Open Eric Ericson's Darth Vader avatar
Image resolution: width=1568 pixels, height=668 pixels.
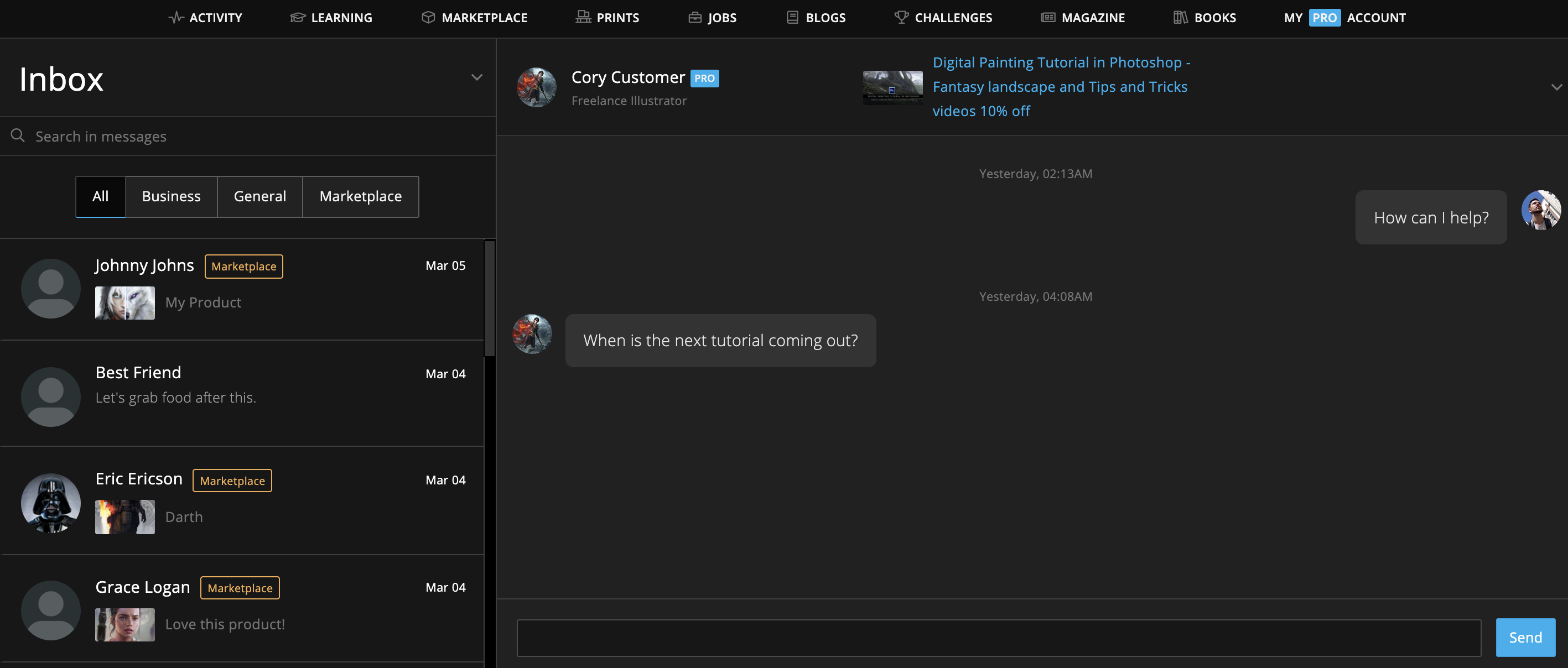[50, 503]
